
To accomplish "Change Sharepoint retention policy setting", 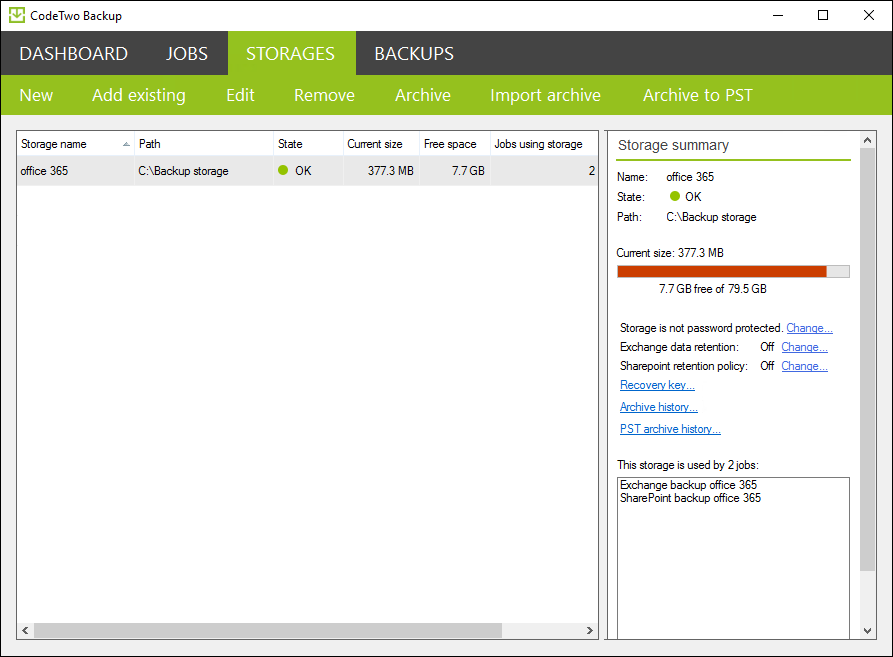I will point(804,366).
